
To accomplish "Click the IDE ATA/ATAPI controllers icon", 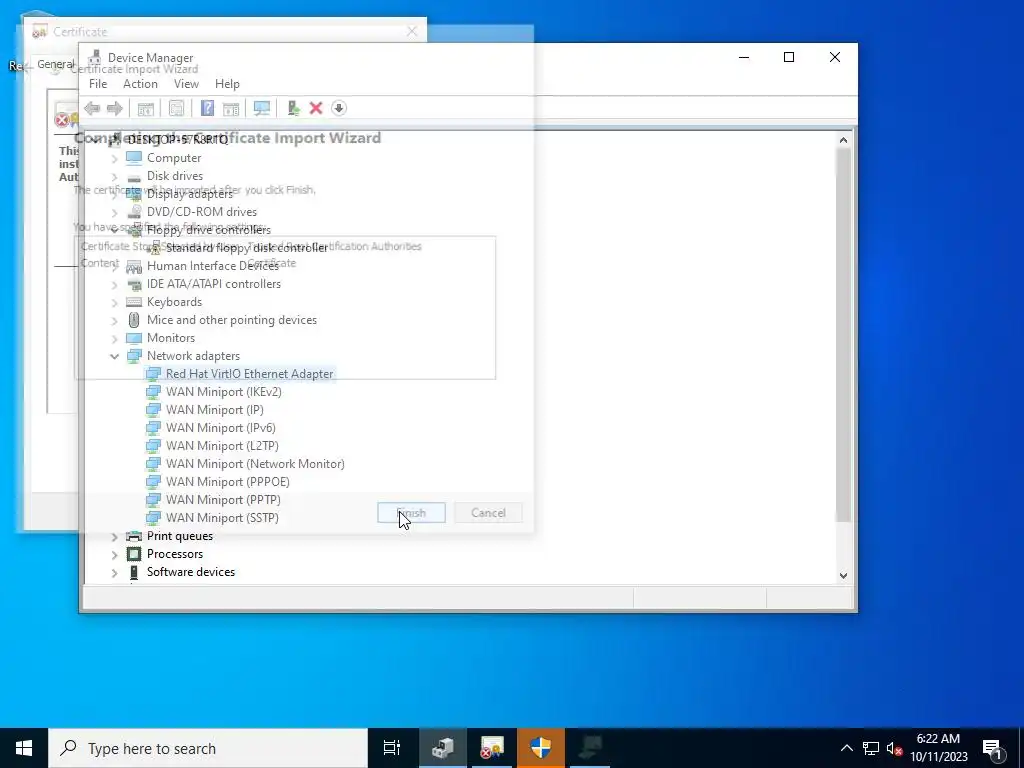I will [x=134, y=284].
